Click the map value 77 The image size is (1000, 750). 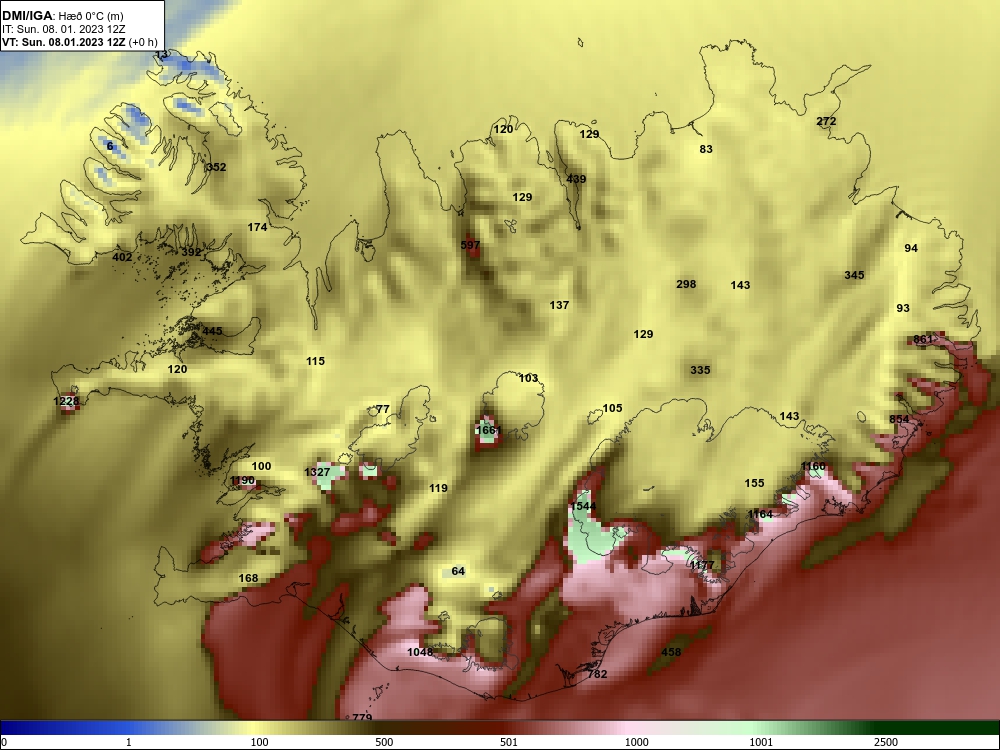pos(383,409)
